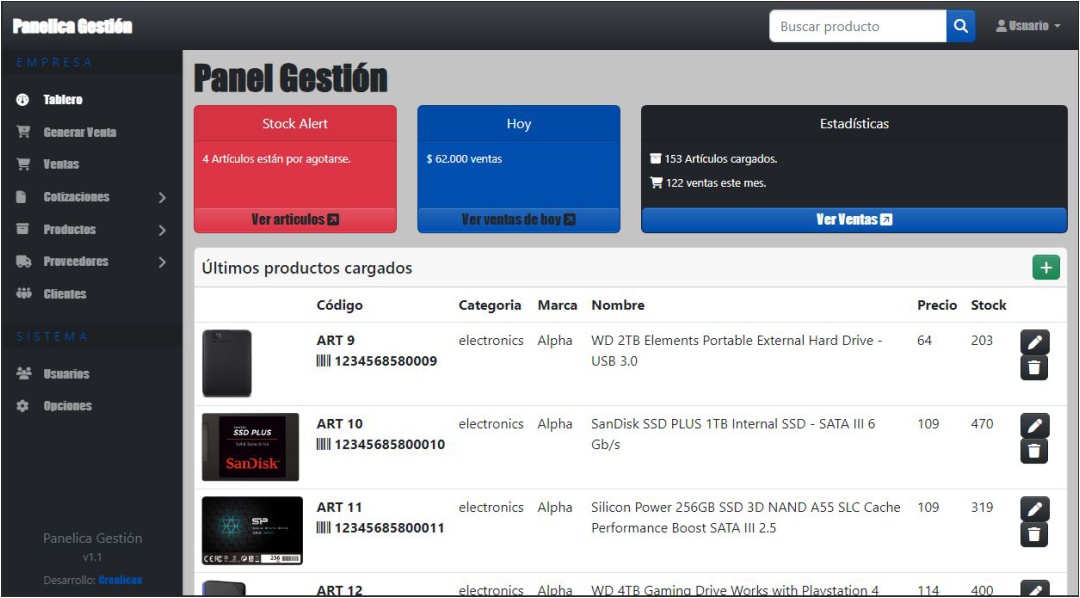Open Opciones settings in the sidebar
This screenshot has height=598, width=1080.
pyautogui.click(x=67, y=406)
